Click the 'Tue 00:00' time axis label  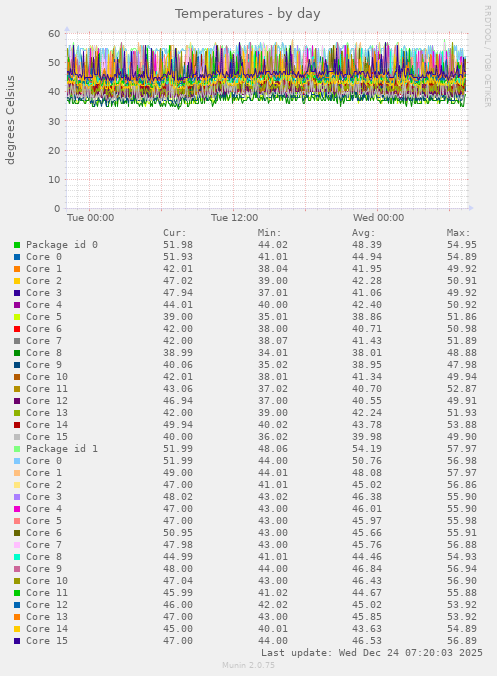(91, 218)
